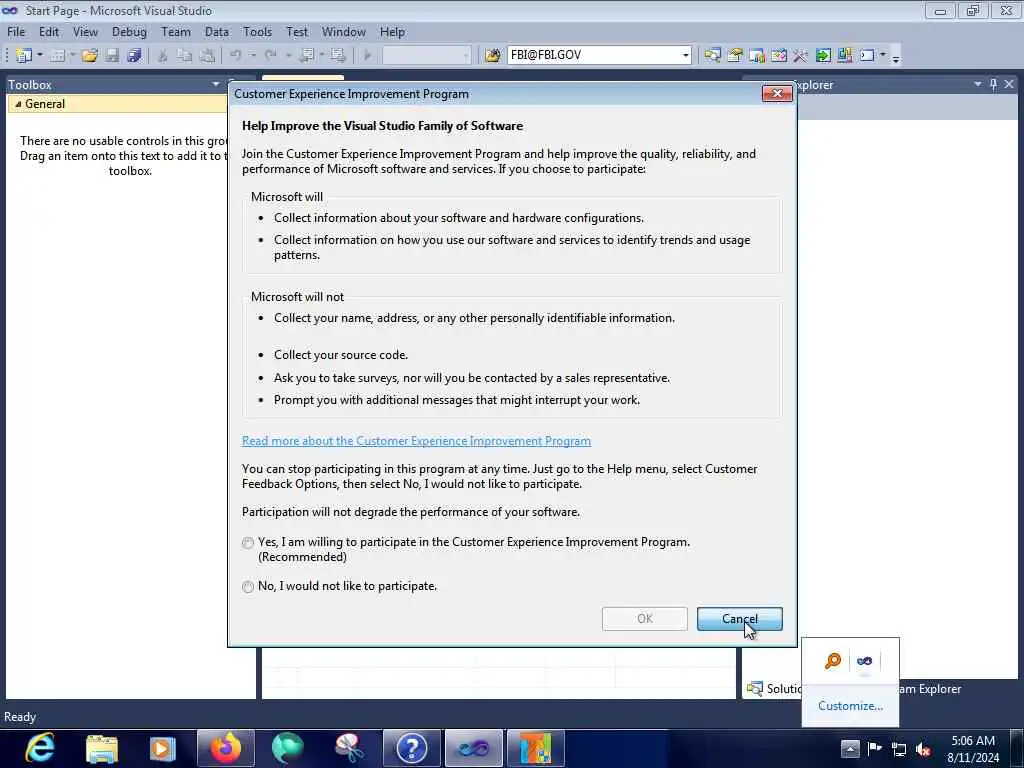Click the magnifier icon in tray popup
Viewport: 1024px width, 768px height.
(833, 661)
